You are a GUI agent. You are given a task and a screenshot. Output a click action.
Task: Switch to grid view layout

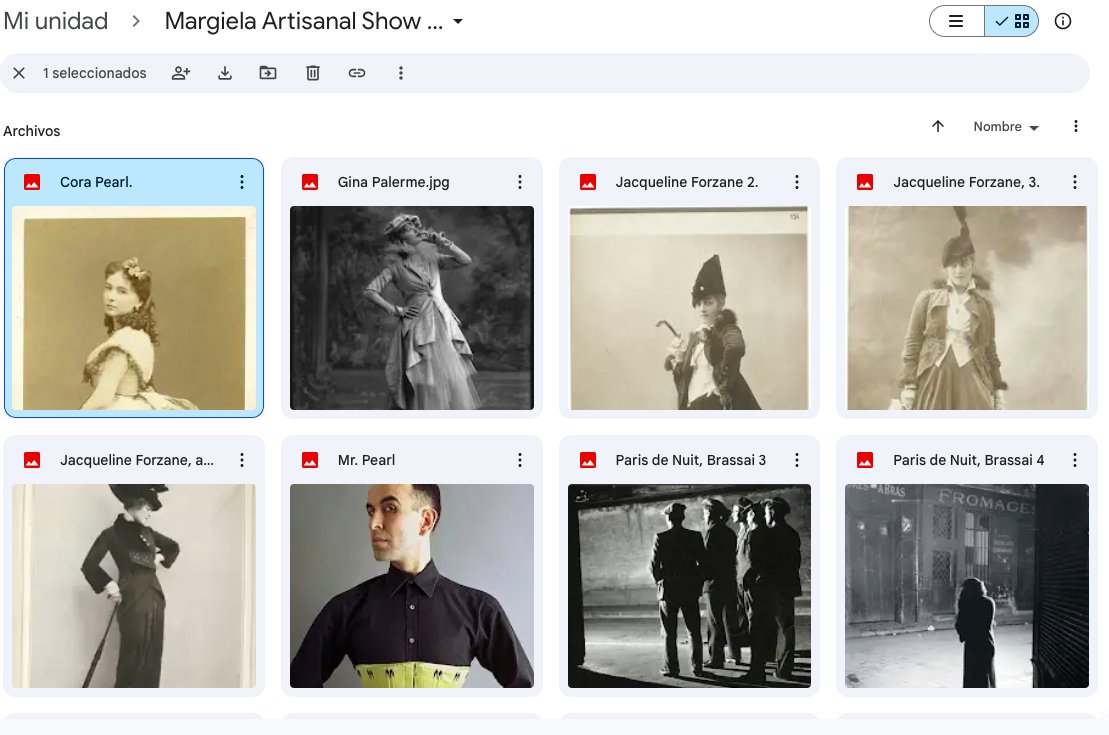pyautogui.click(x=1011, y=21)
